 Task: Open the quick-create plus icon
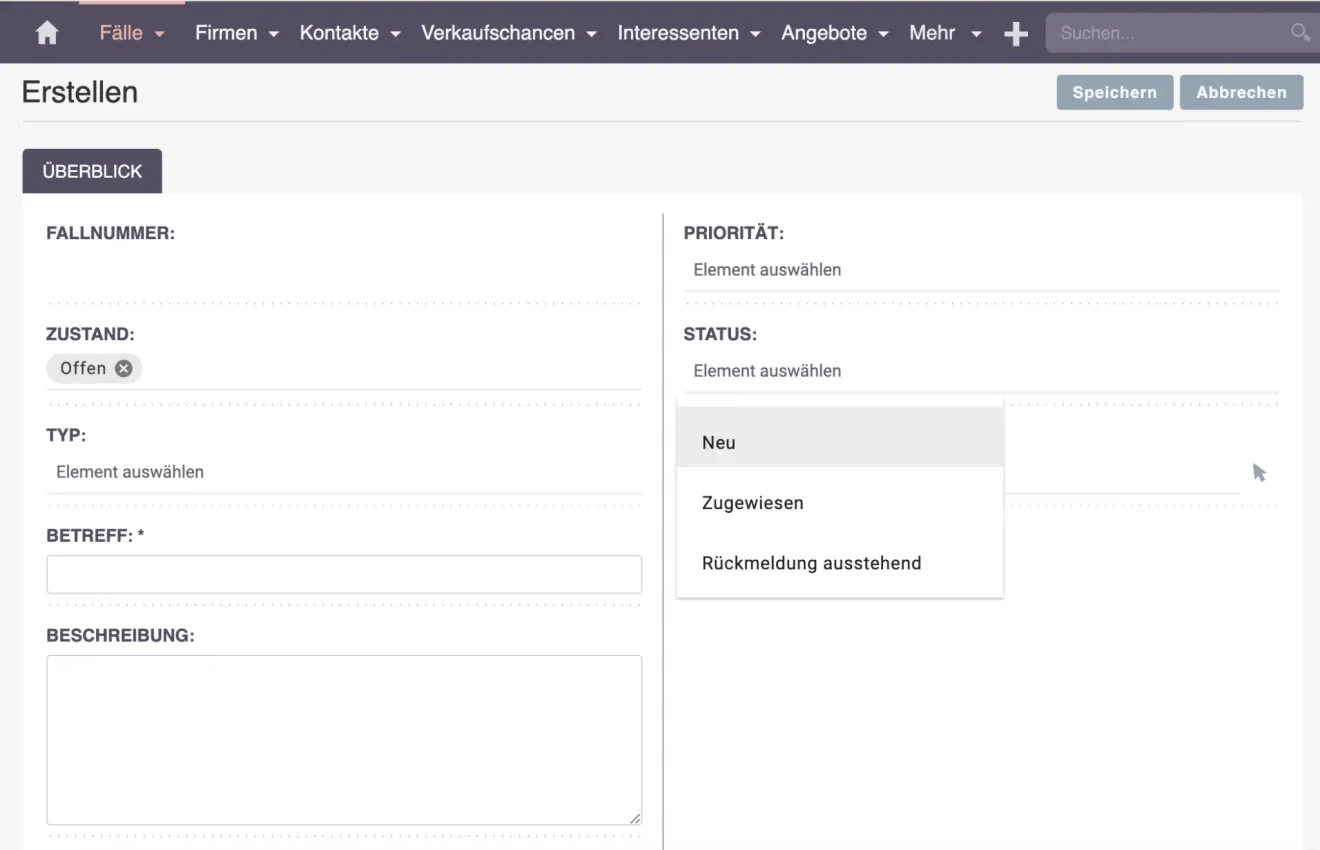coord(1016,33)
